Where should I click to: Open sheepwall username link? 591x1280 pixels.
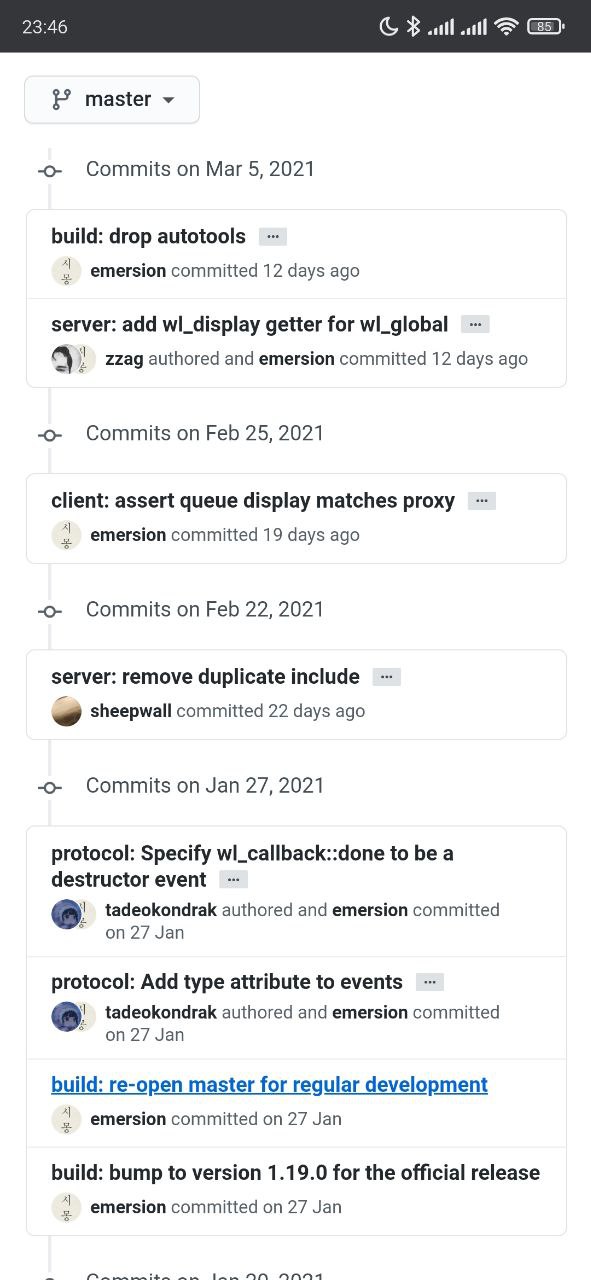[131, 711]
